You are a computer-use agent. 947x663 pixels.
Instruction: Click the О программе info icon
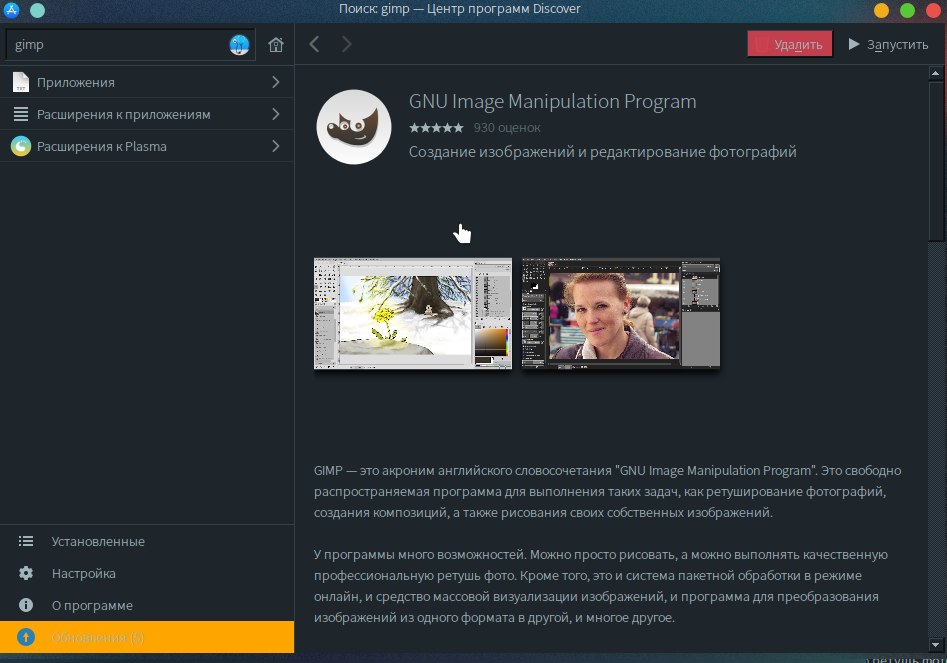[x=26, y=605]
